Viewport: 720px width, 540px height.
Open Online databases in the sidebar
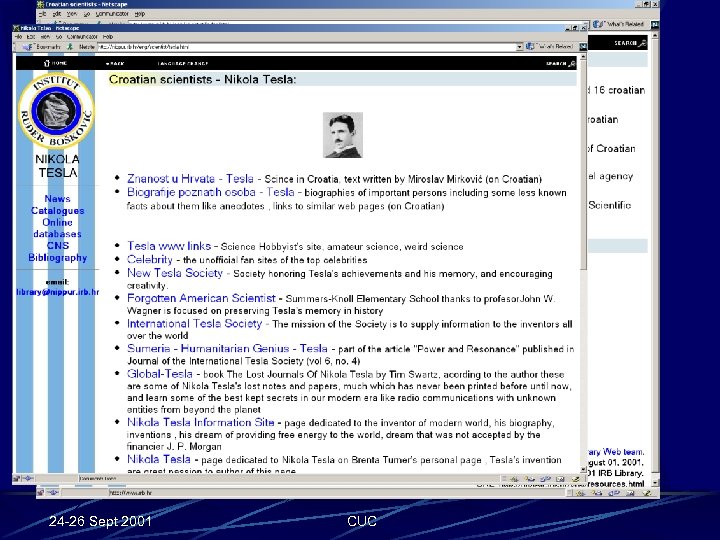tap(57, 228)
